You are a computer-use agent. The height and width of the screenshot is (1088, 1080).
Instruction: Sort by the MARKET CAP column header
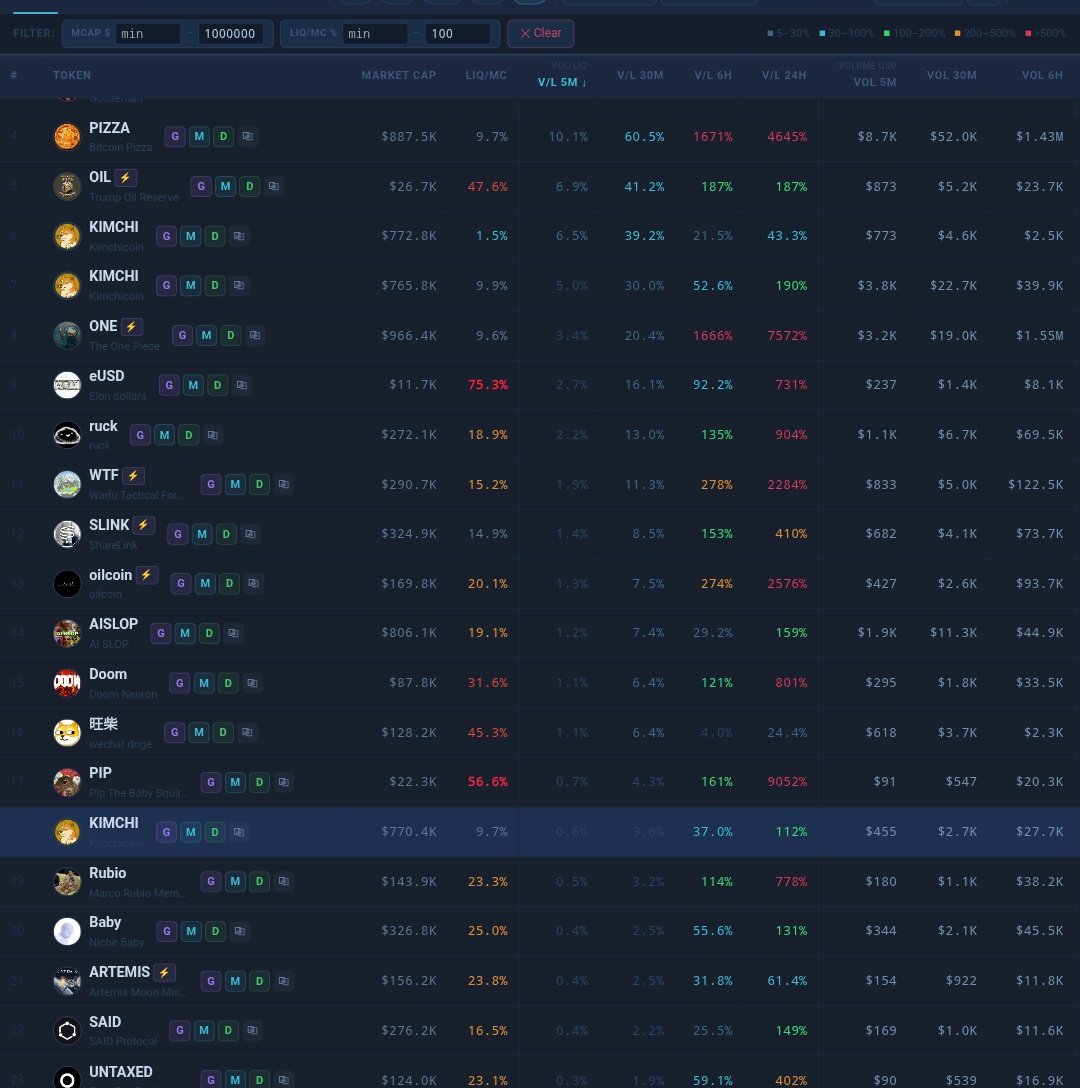click(398, 75)
